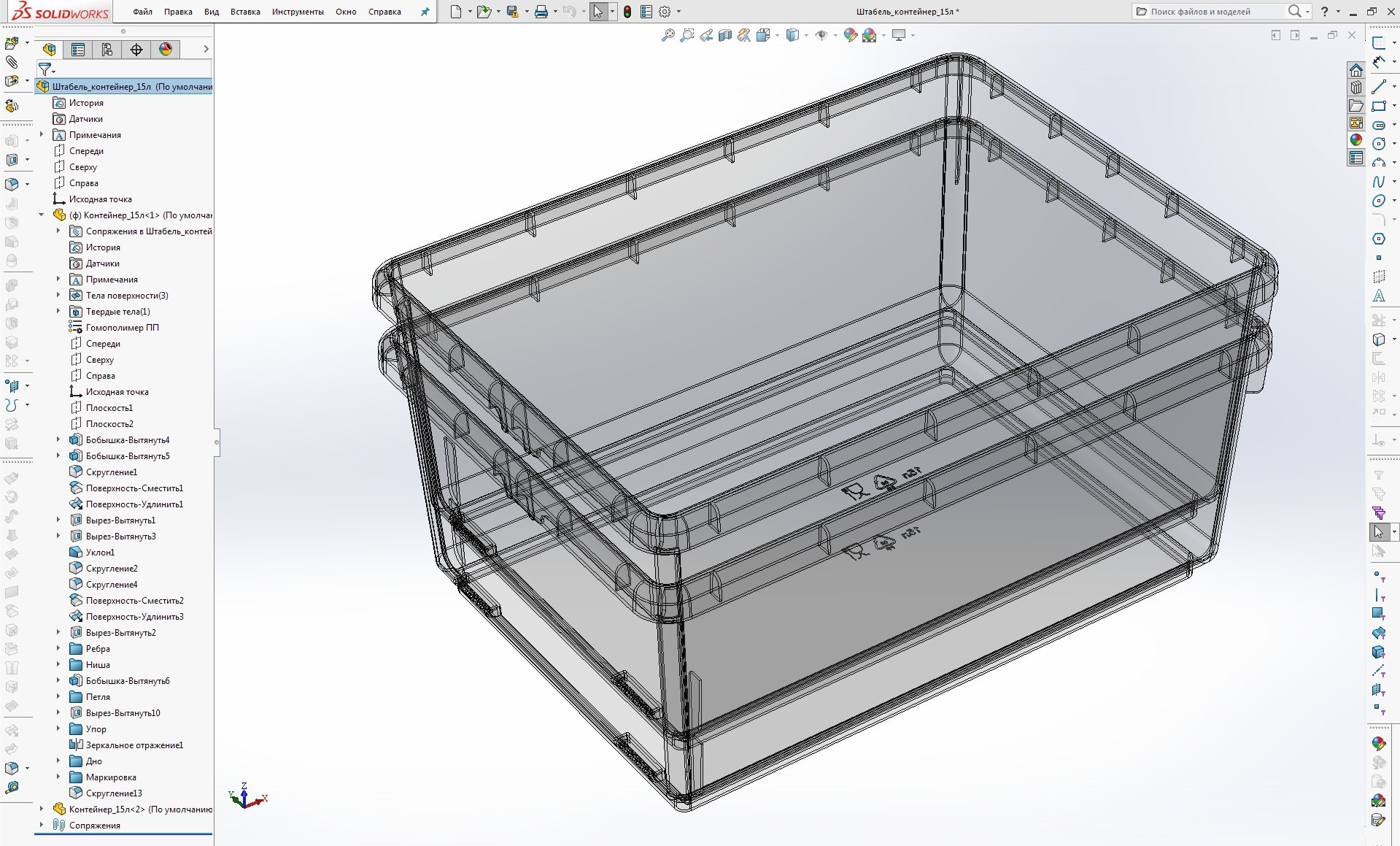Expand the Твердые тела(1) feature node

[58, 311]
